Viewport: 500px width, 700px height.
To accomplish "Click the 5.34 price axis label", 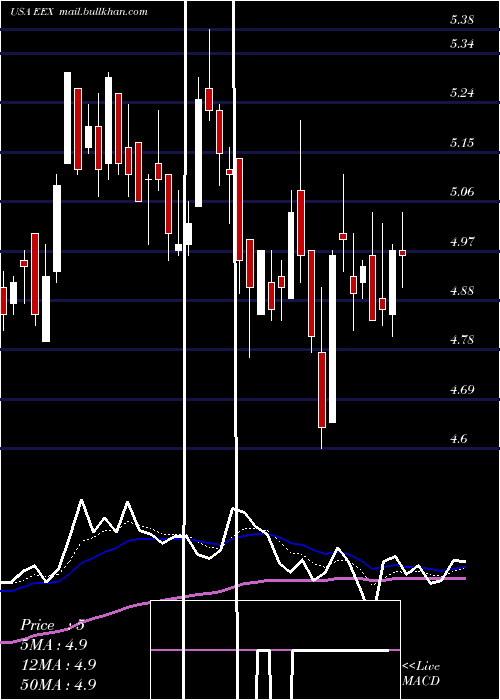I will point(461,44).
